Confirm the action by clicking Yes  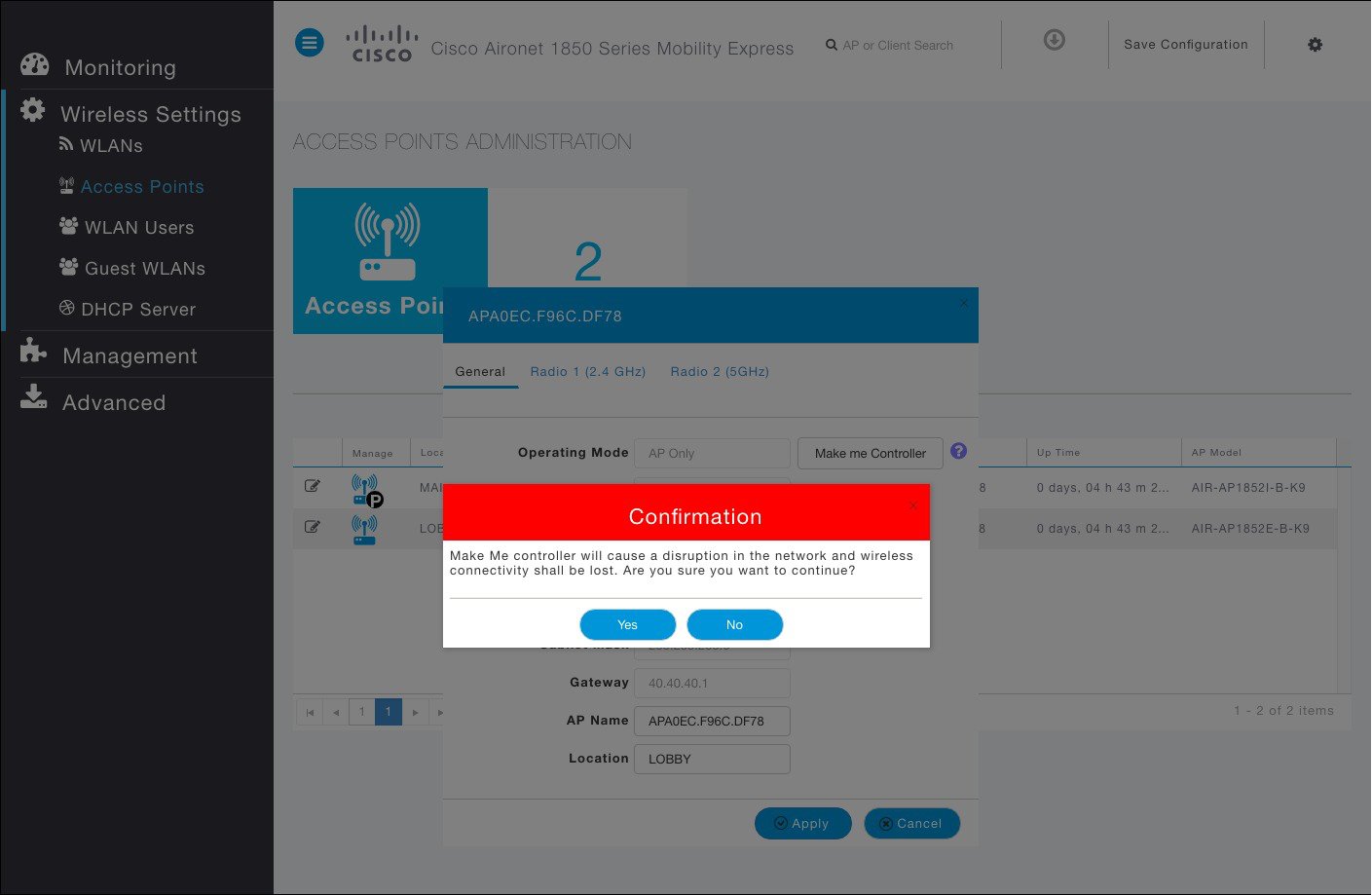627,624
